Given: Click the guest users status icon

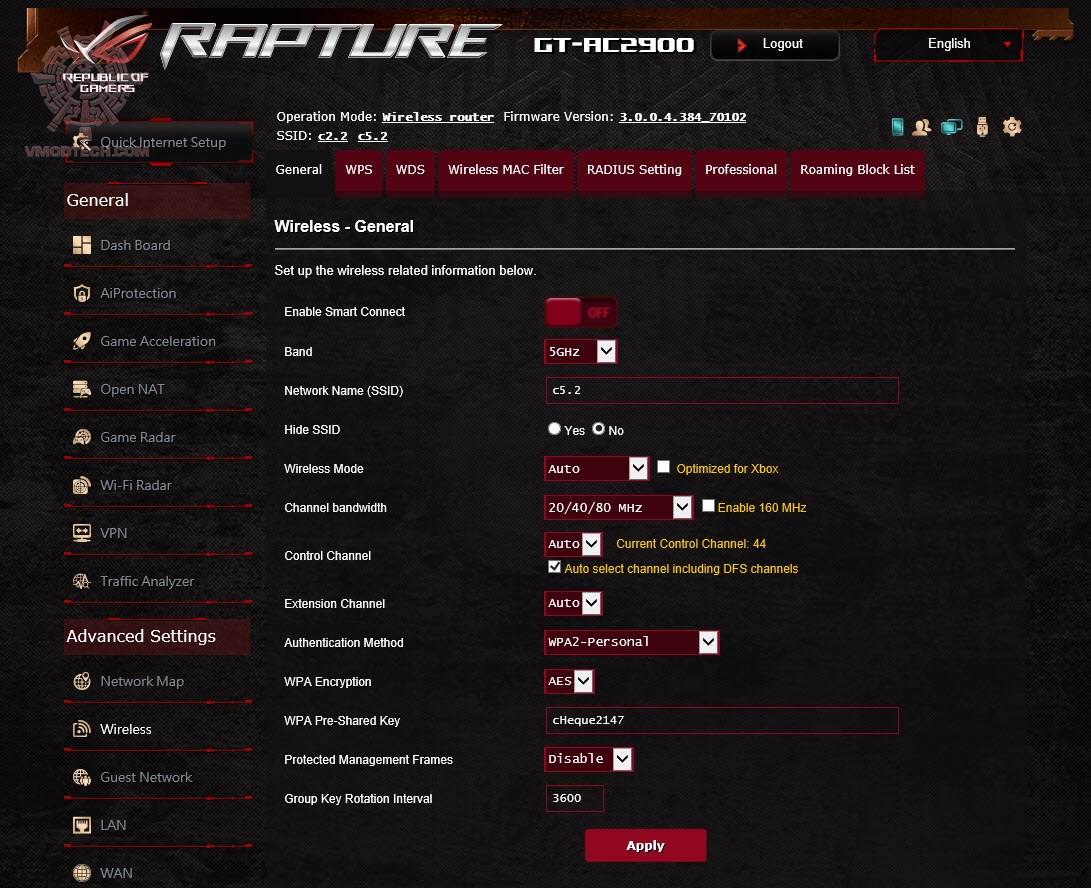Looking at the screenshot, I should (x=922, y=127).
